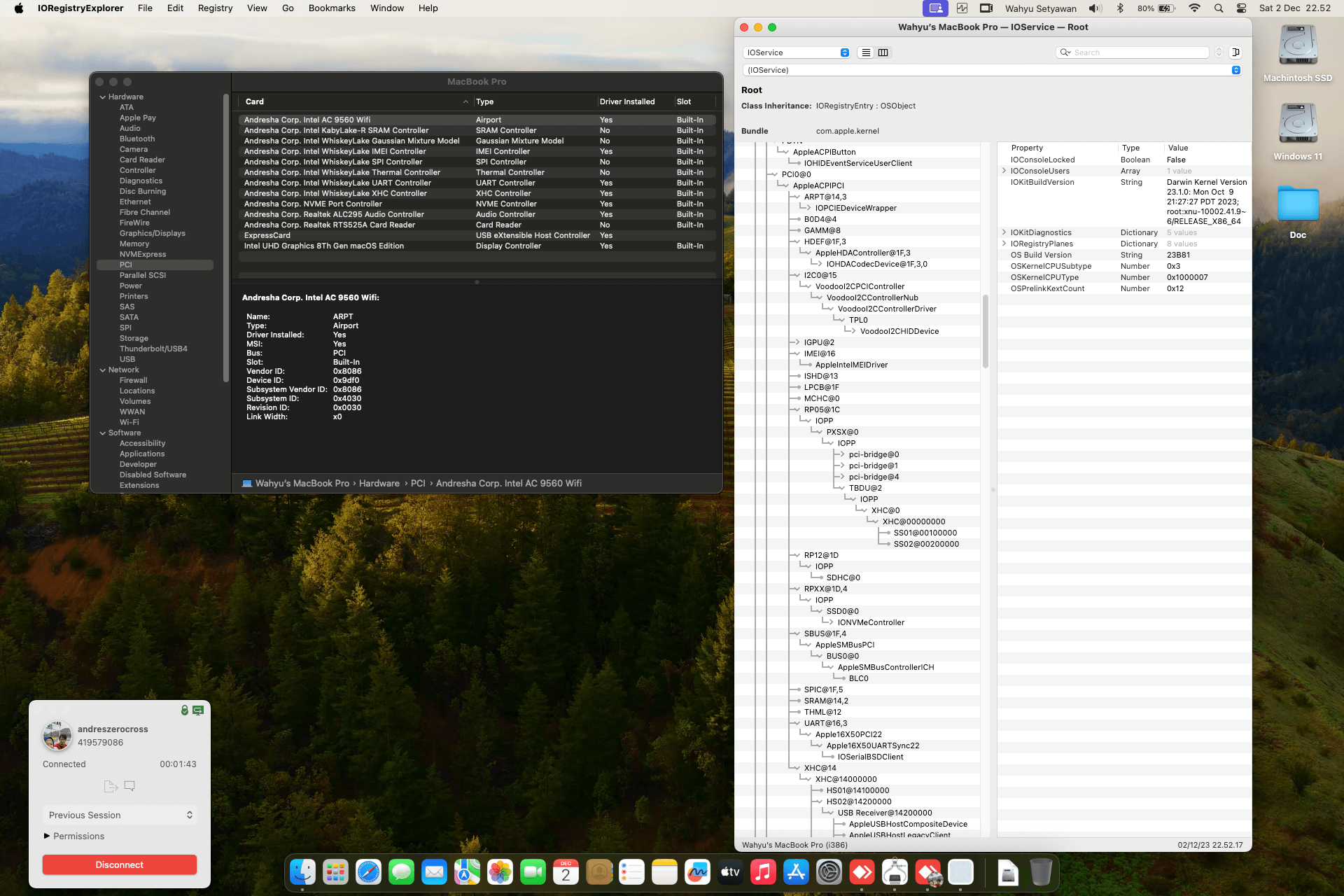Open the AnyDesk chat icon
Image resolution: width=1344 pixels, height=896 pixels.
[129, 786]
